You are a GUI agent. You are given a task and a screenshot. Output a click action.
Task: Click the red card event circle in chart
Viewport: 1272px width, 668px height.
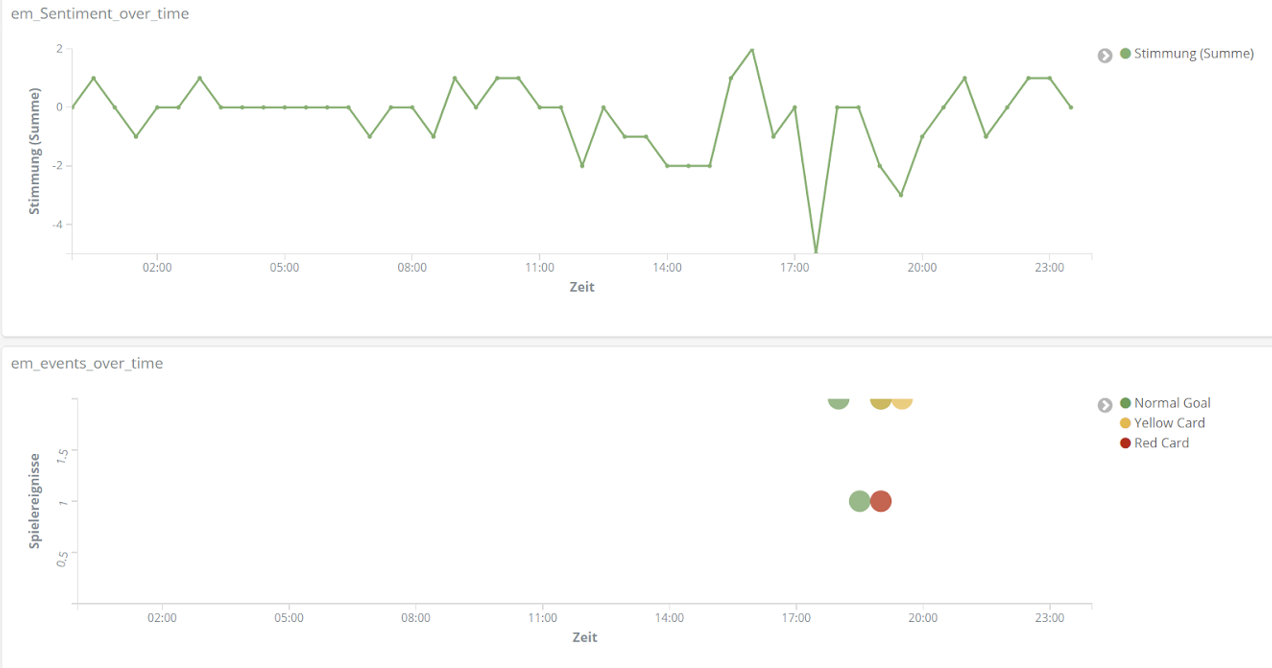(880, 501)
